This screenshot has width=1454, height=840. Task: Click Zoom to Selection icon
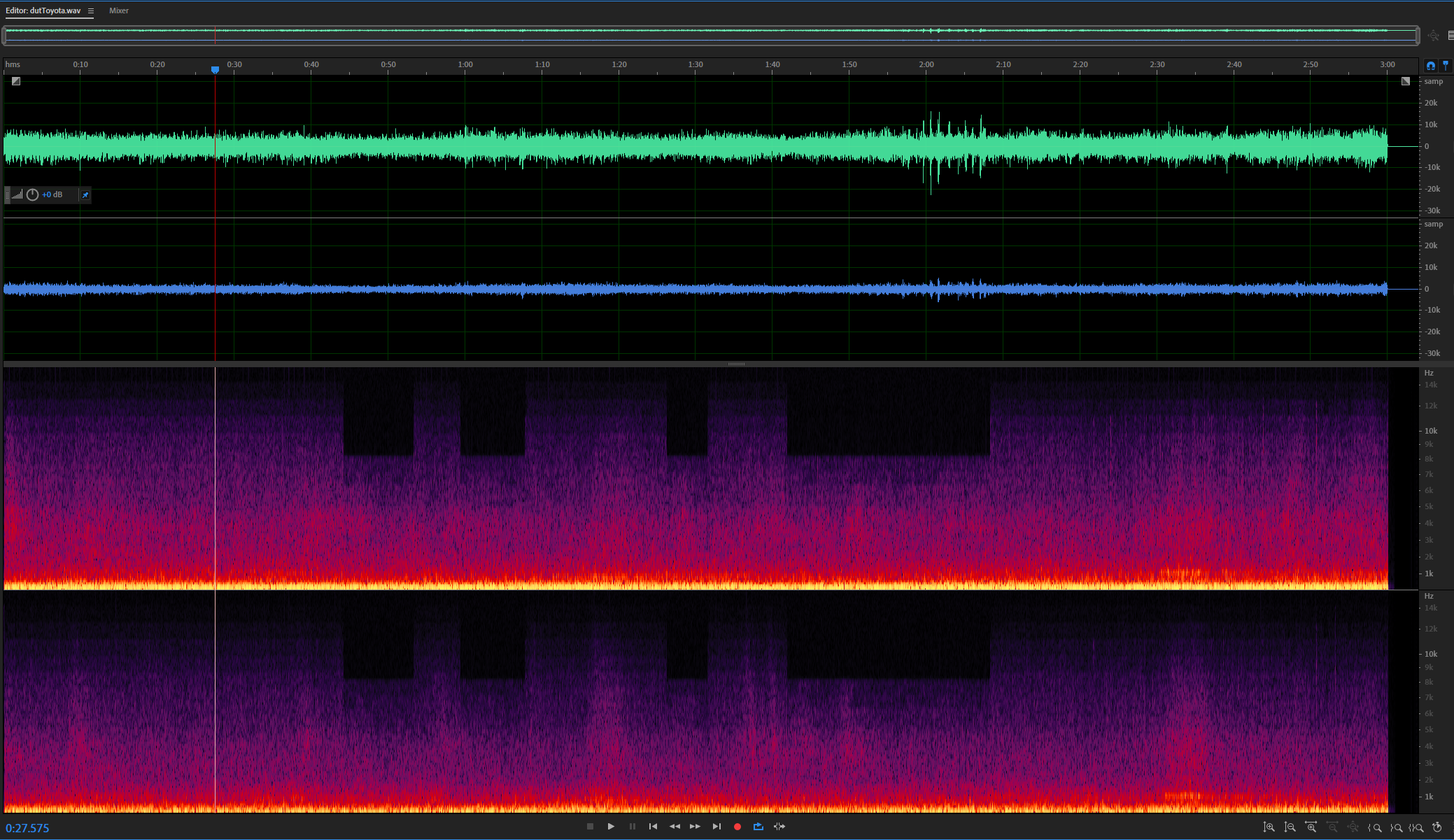tap(1416, 827)
